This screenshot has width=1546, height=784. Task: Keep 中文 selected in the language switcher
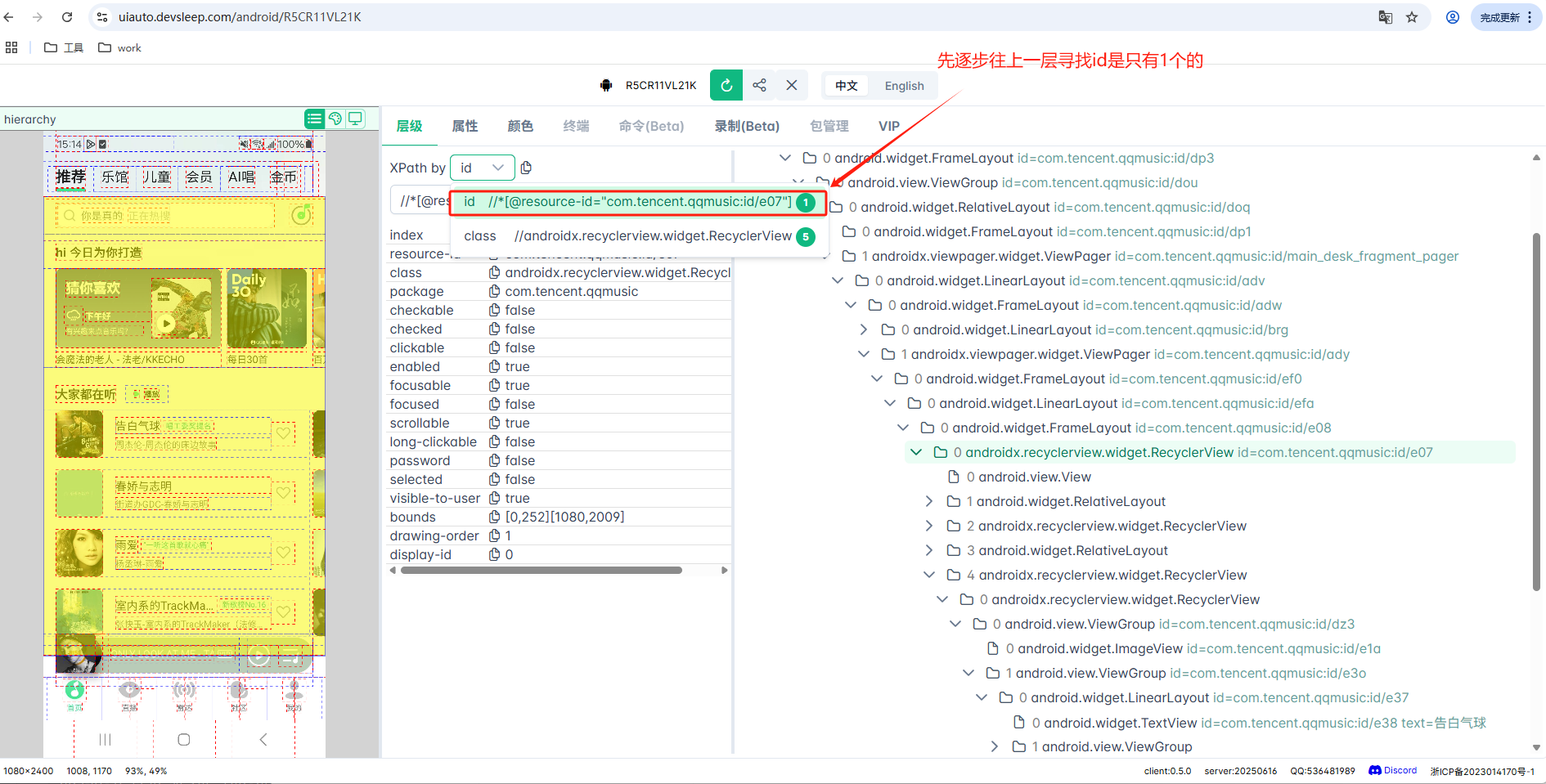[846, 86]
